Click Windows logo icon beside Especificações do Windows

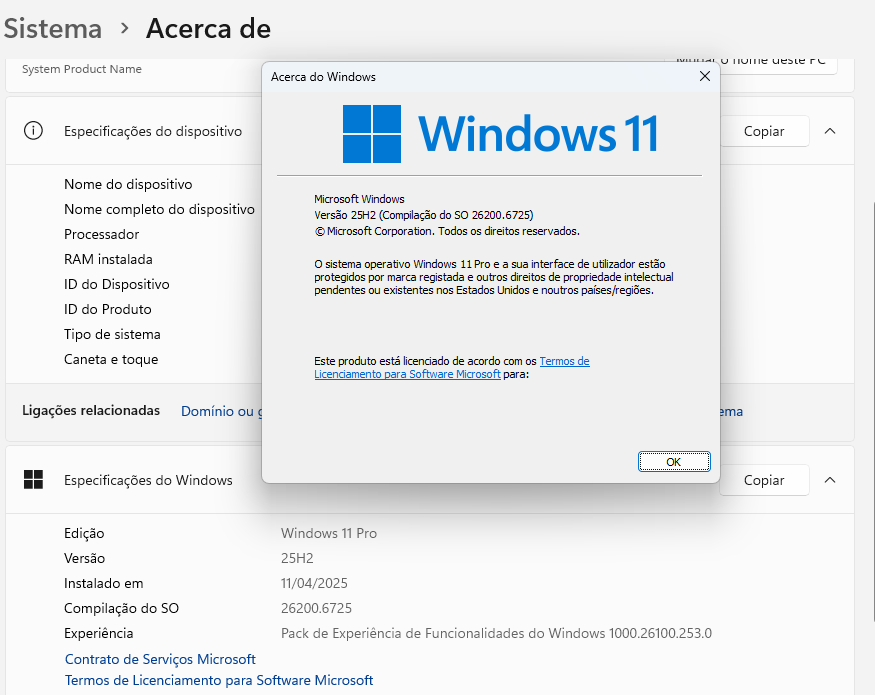click(33, 480)
